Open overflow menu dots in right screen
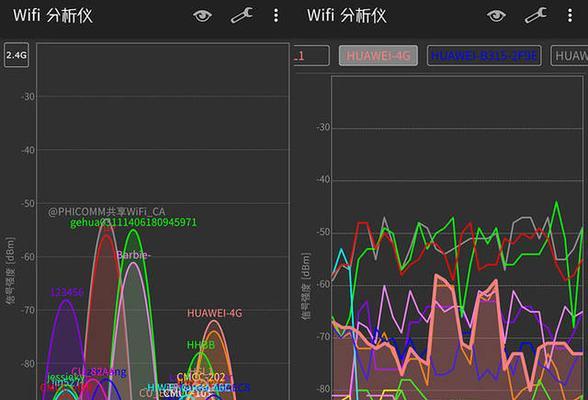This screenshot has width=588, height=400. click(570, 16)
